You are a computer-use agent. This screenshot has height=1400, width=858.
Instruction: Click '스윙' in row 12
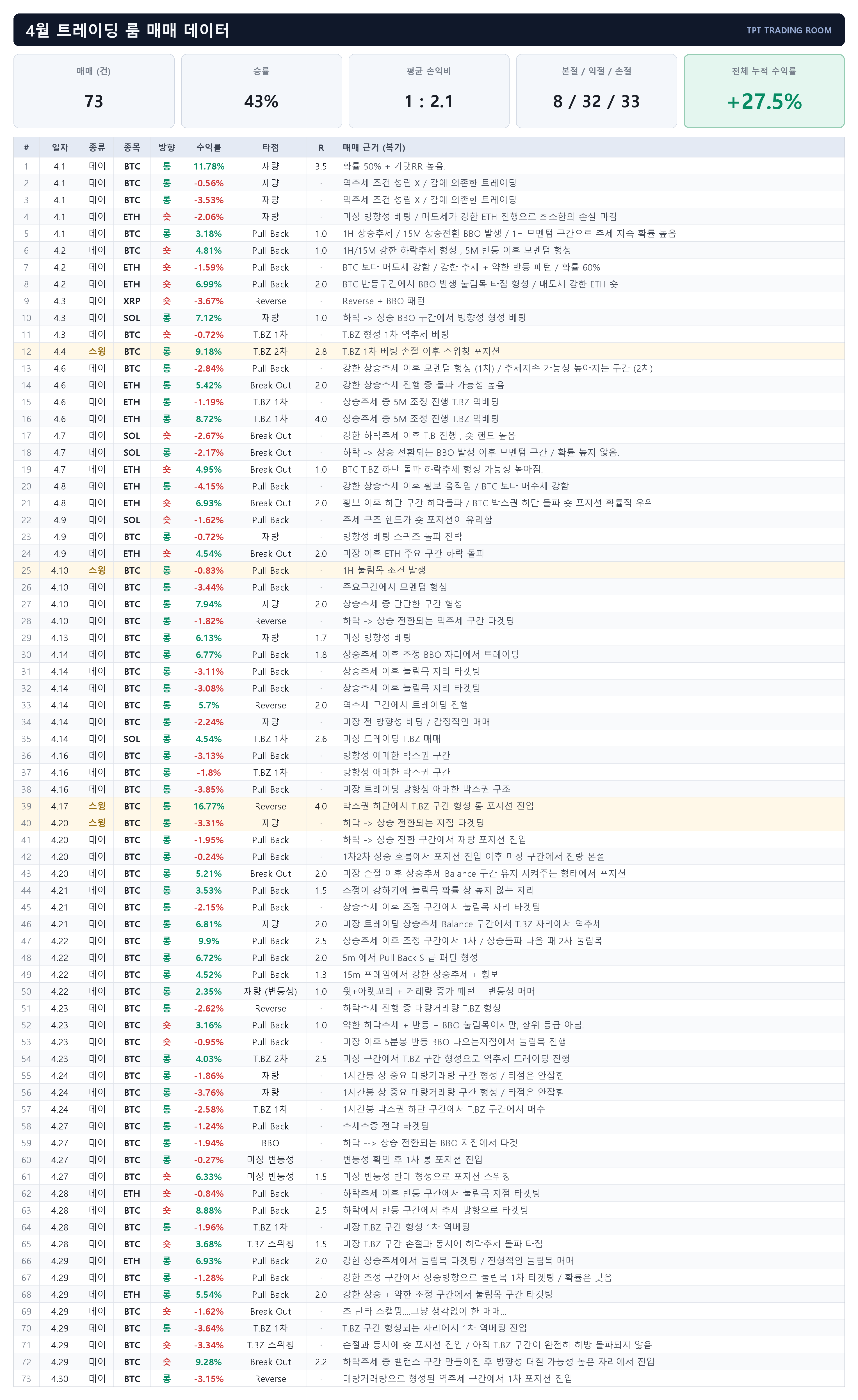(97, 352)
